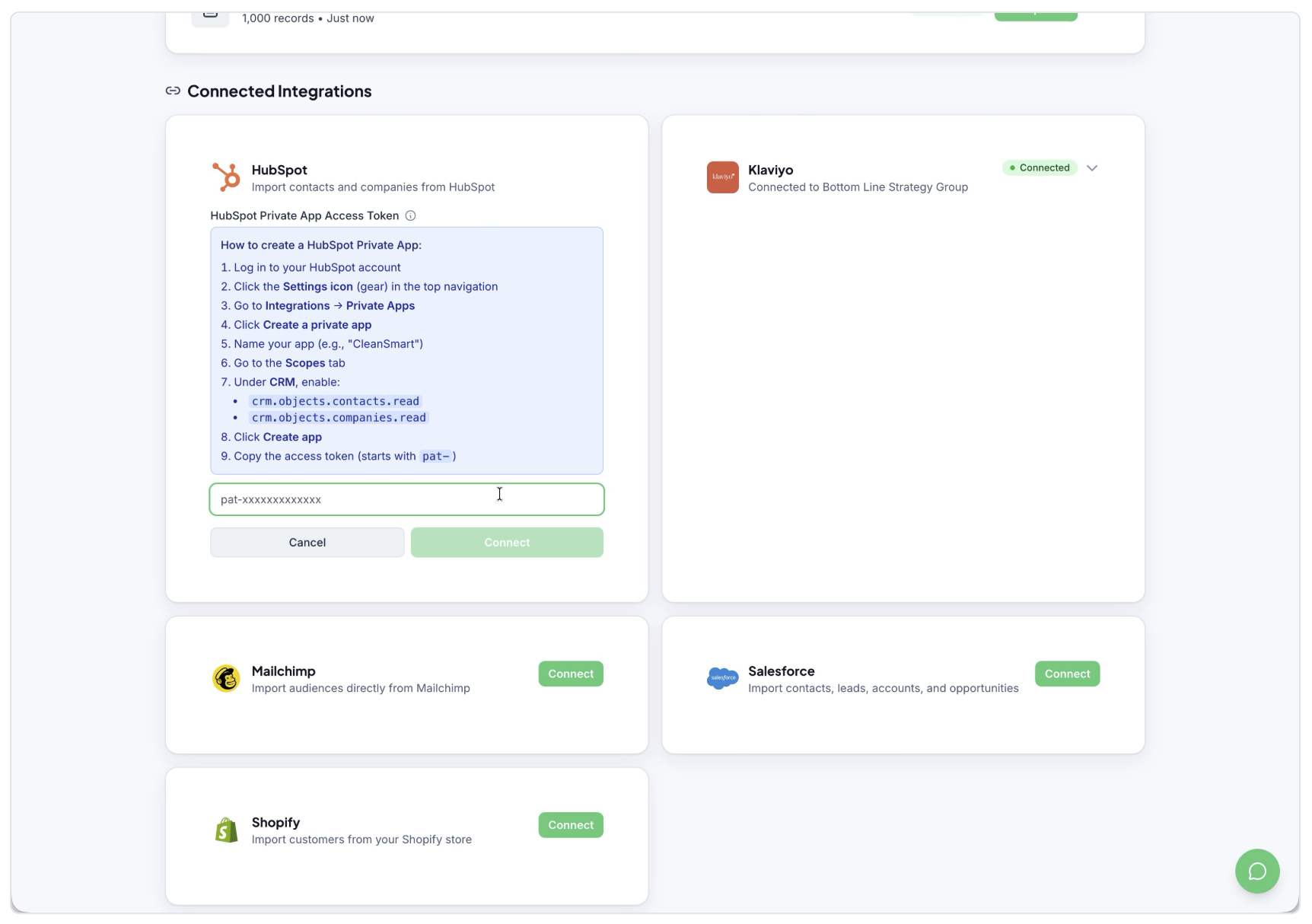Click 'Connected to Bottom Line Strategy Group' text

[858, 187]
